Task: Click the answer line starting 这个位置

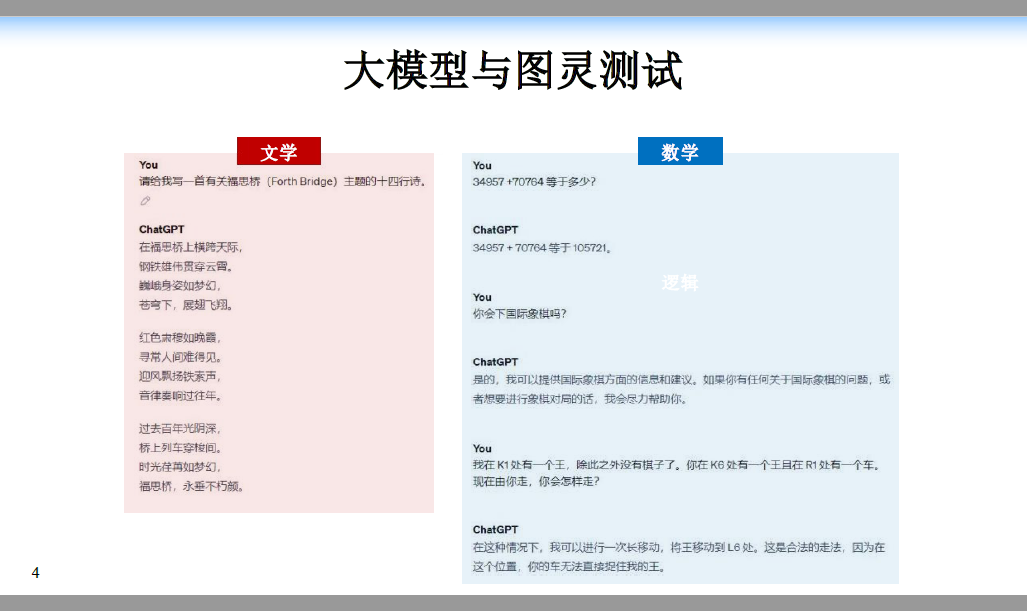Action: 569,566
